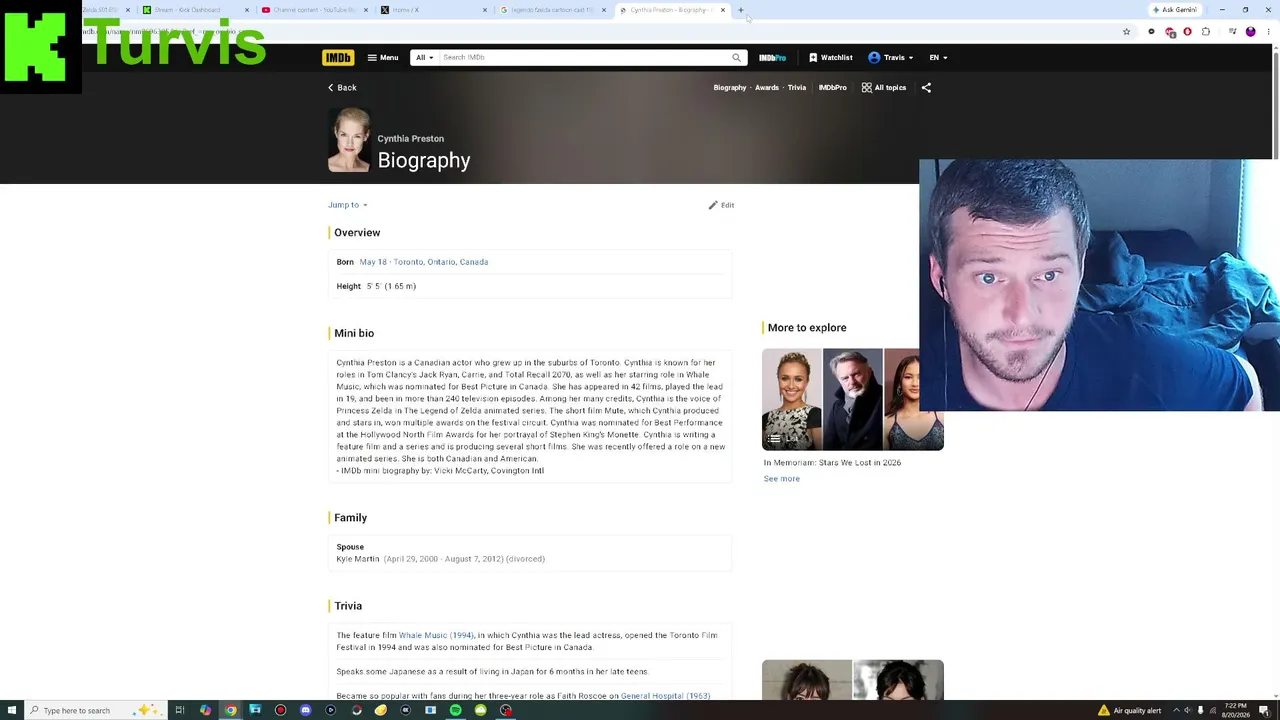Open Discord from the taskbar

pos(305,711)
